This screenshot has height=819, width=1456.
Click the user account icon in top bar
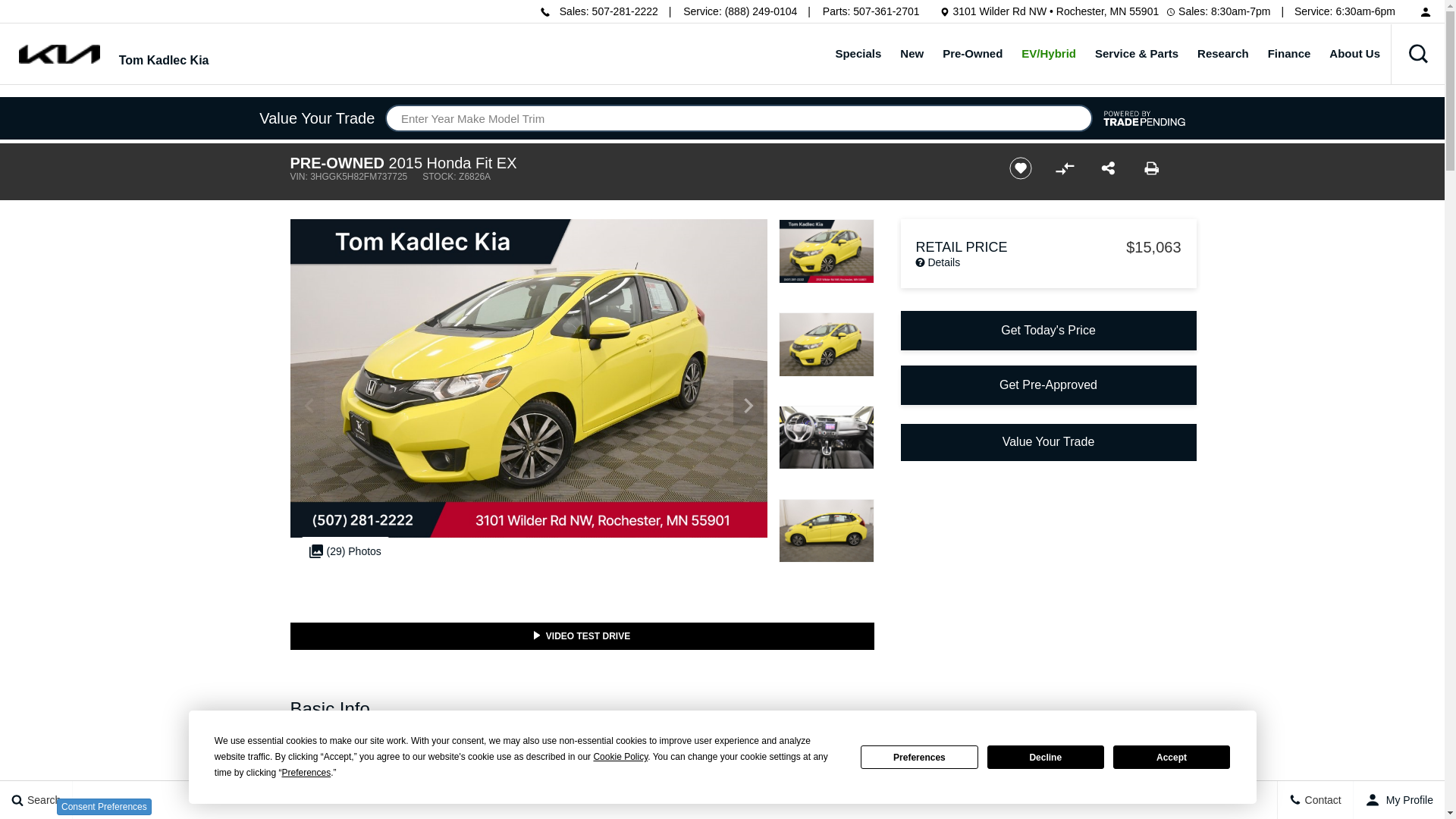pos(1425,11)
